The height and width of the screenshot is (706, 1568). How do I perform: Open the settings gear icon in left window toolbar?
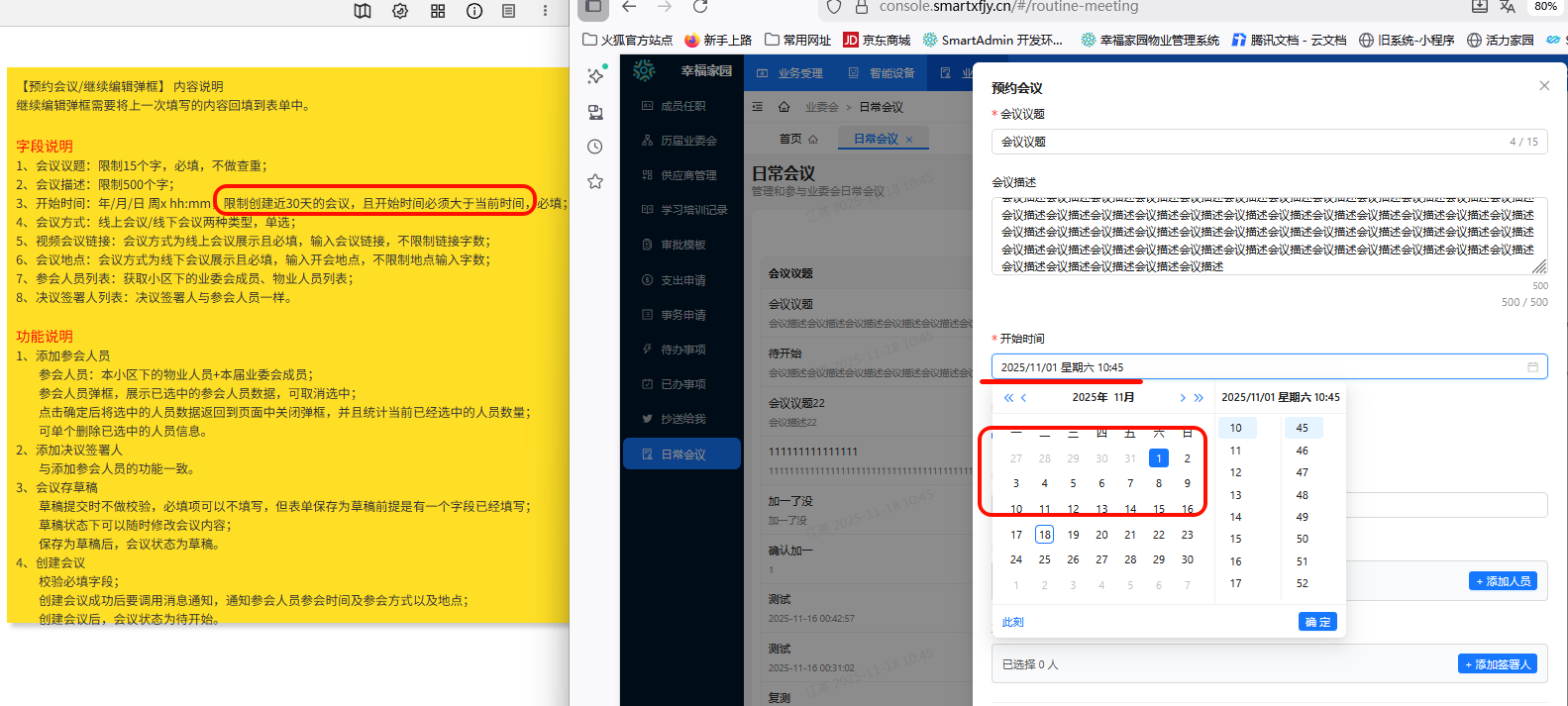click(x=400, y=11)
